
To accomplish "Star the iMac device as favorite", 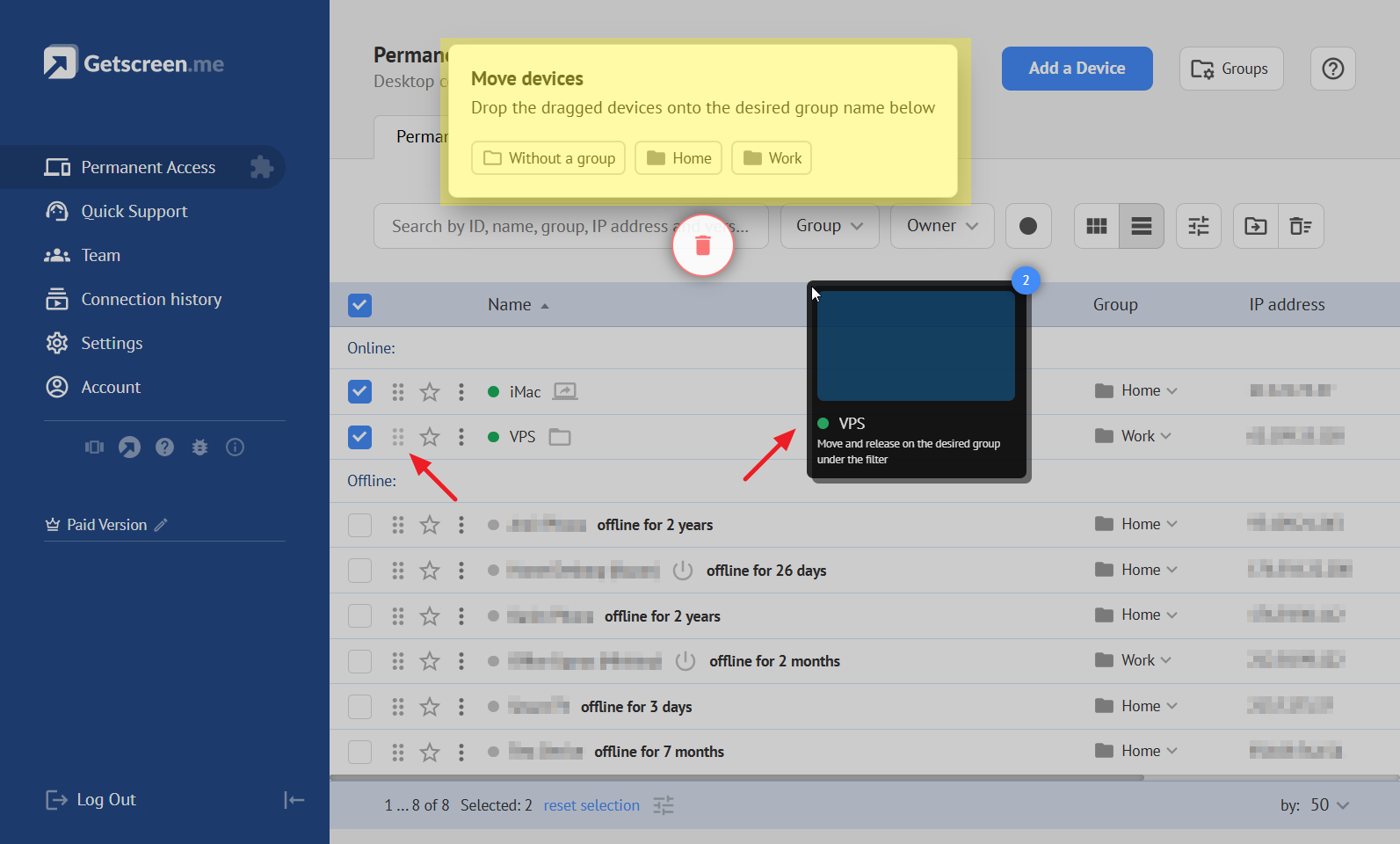I will pyautogui.click(x=429, y=392).
